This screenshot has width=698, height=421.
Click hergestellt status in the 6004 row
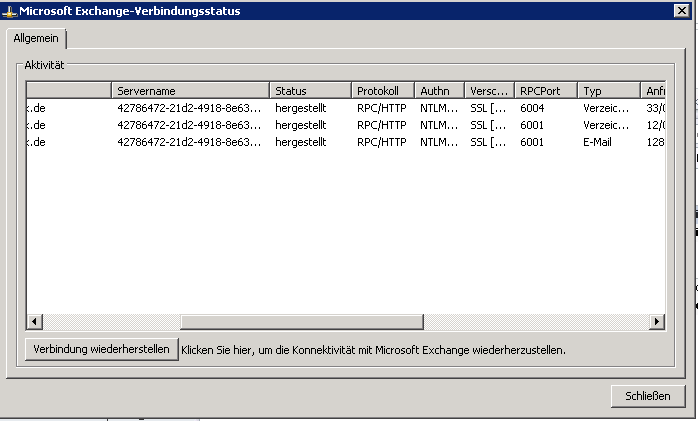tap(300, 108)
